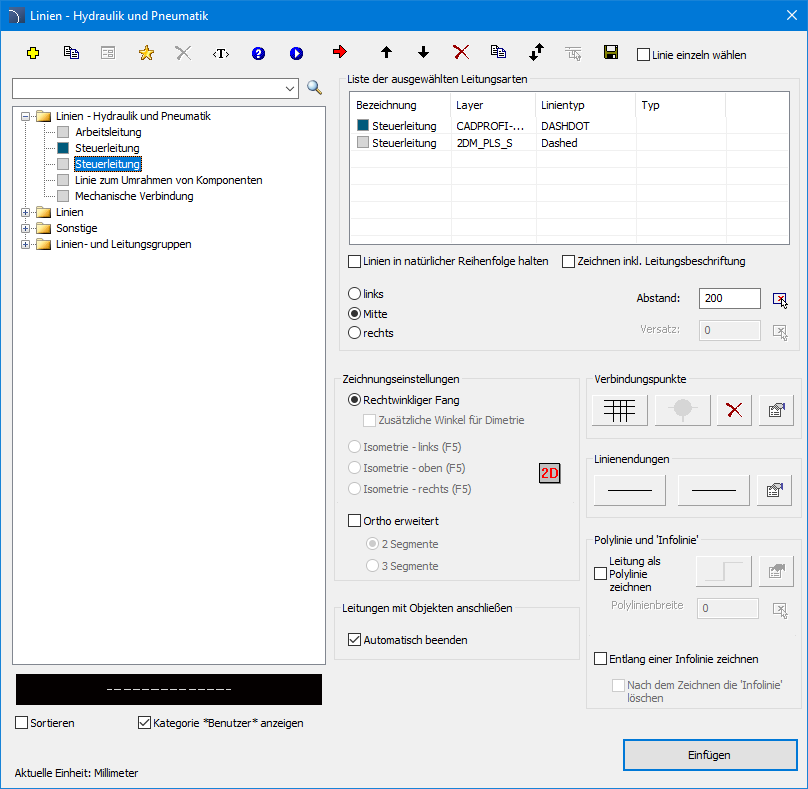Move selected line down with black down arrow
This screenshot has height=789, width=808.
[423, 52]
